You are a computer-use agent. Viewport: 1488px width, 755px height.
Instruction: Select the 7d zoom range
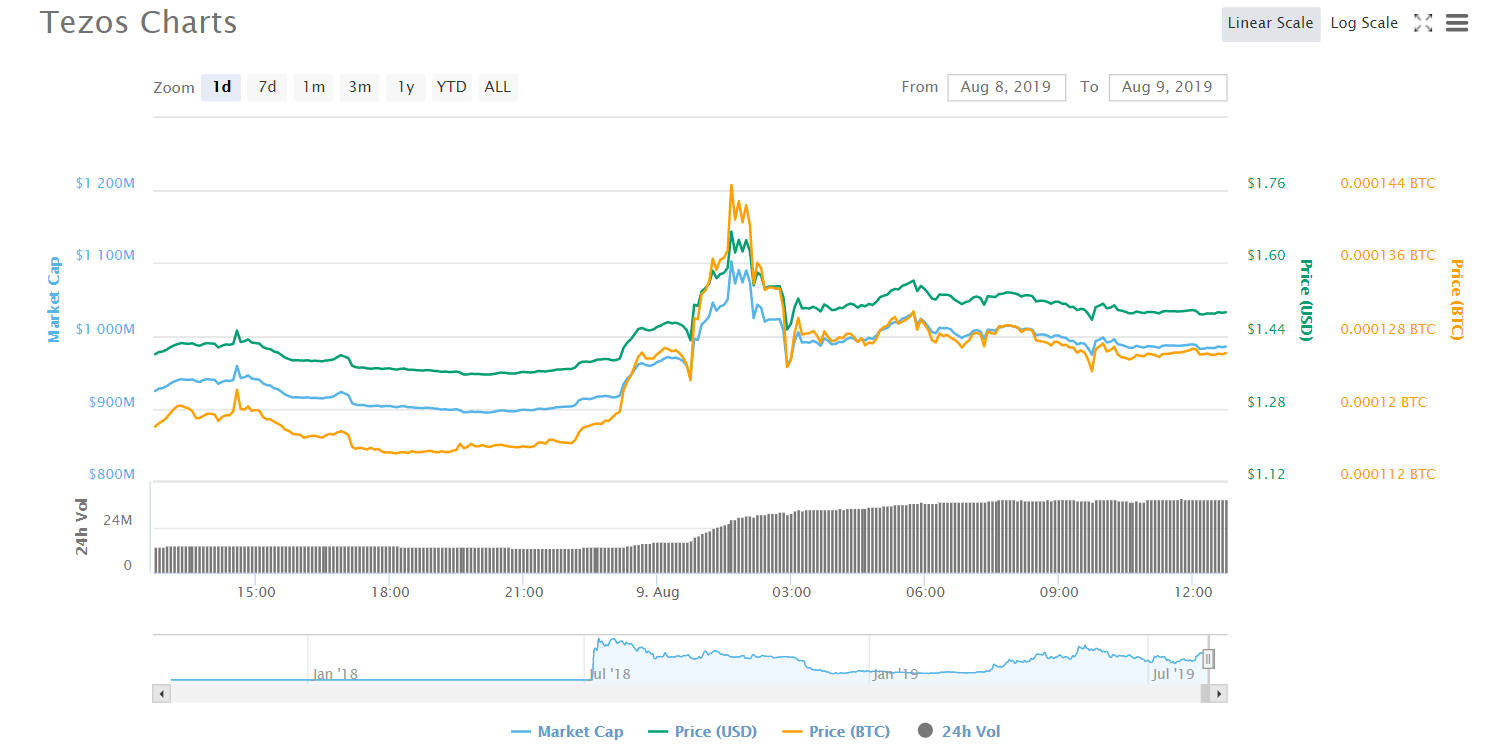(267, 87)
